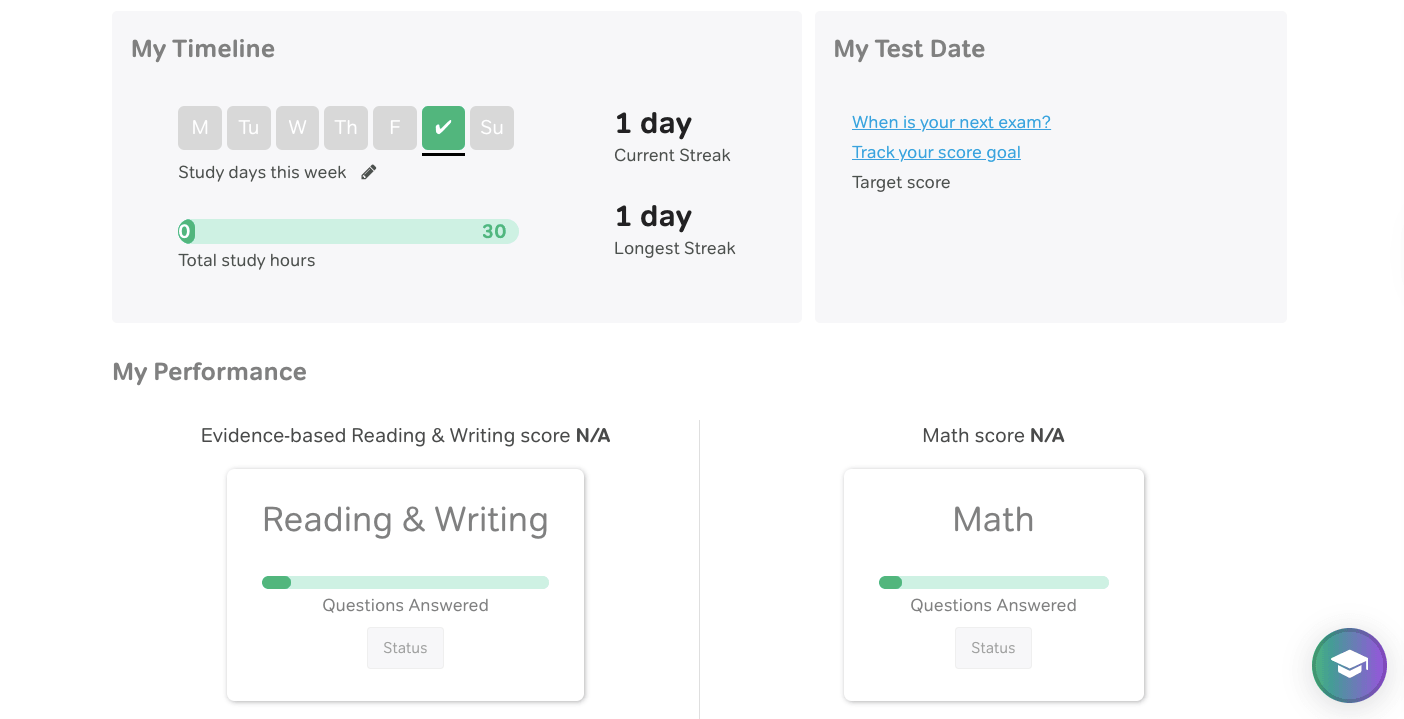Open the Math performance card
Screen dimensions: 1404x719
click(x=993, y=520)
